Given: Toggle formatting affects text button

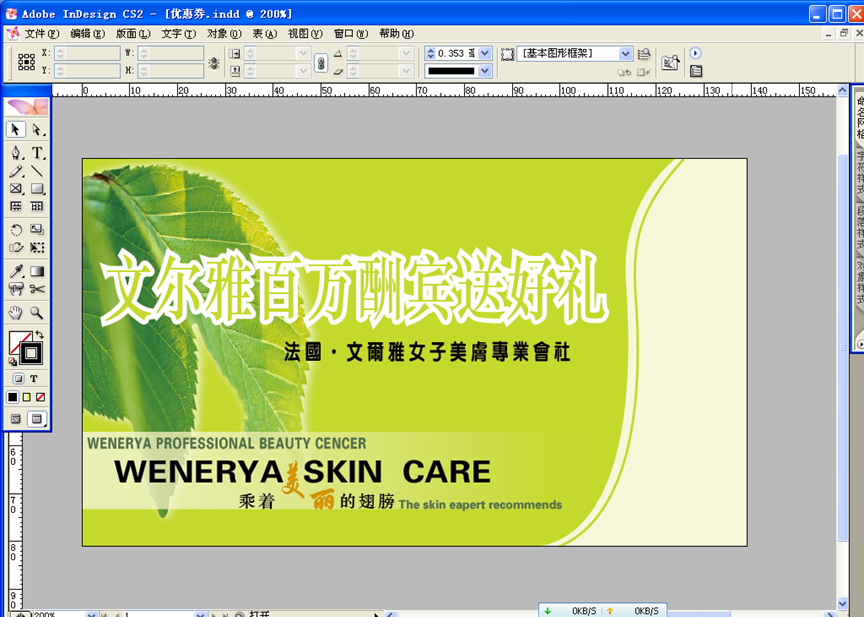Looking at the screenshot, I should coord(34,379).
